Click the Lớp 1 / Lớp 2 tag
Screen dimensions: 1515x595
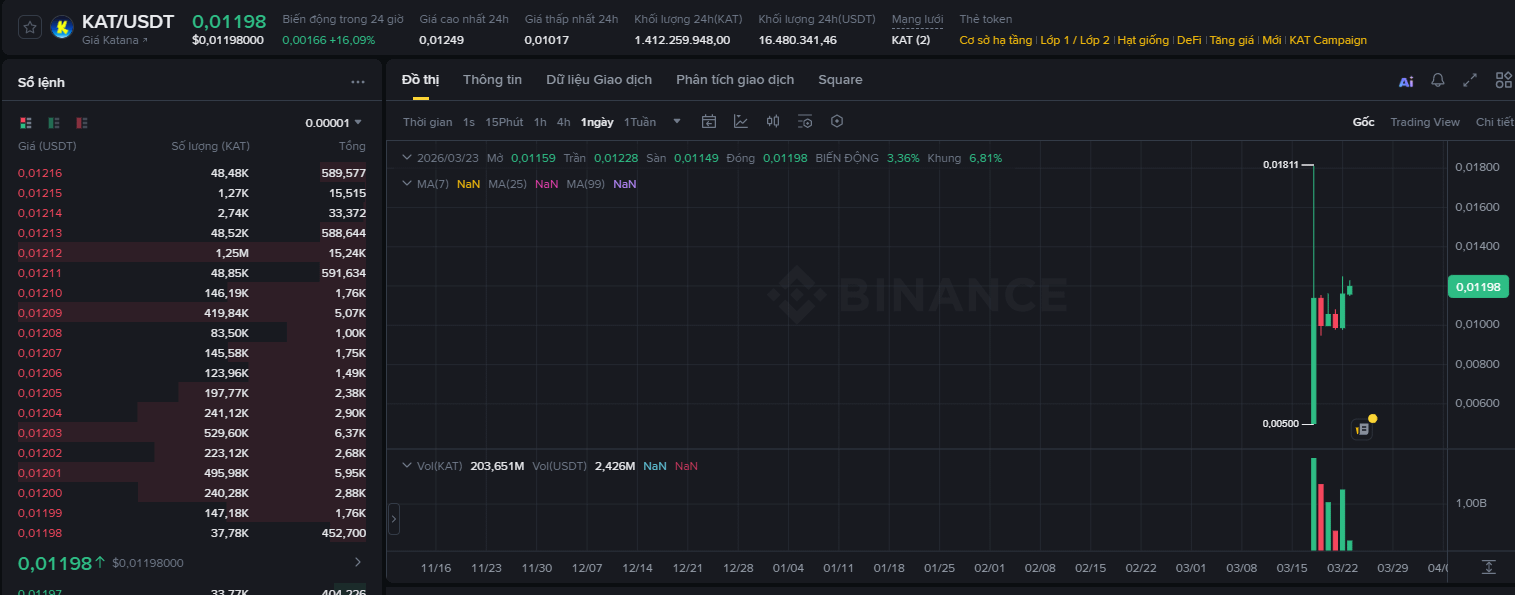(x=1075, y=41)
